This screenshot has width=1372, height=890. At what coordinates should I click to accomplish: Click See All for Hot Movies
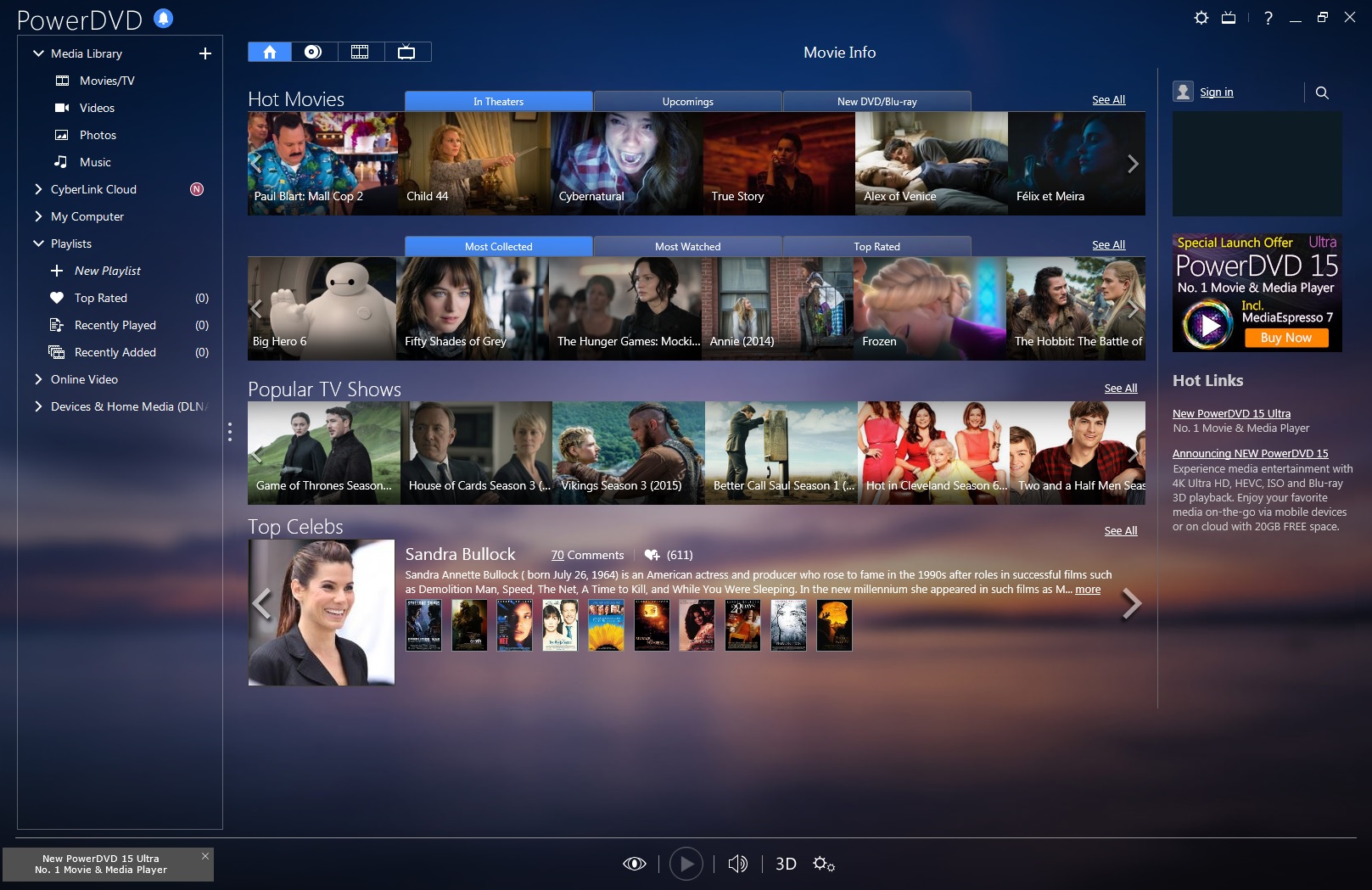[x=1108, y=100]
